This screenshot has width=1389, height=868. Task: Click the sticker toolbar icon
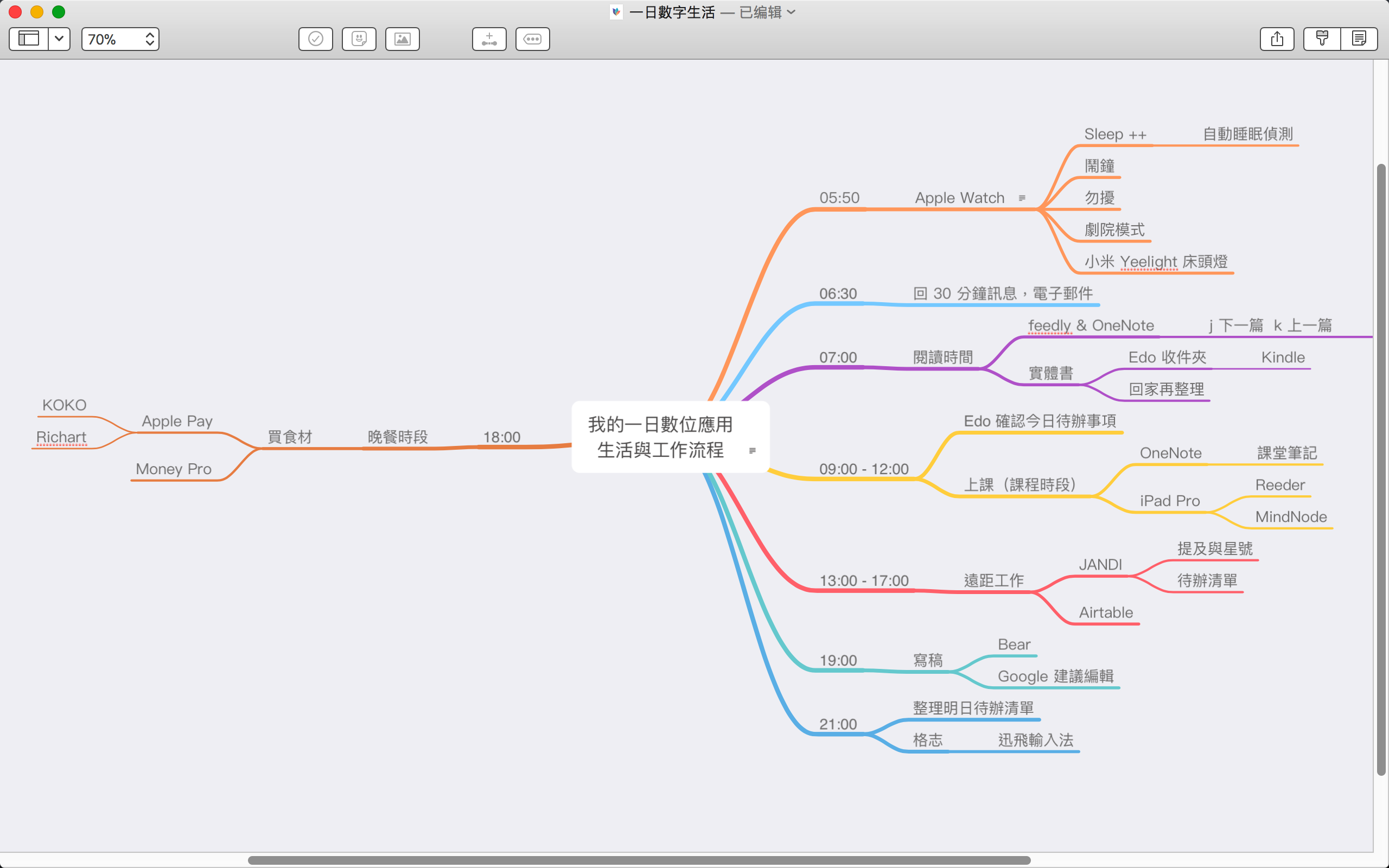pos(359,39)
